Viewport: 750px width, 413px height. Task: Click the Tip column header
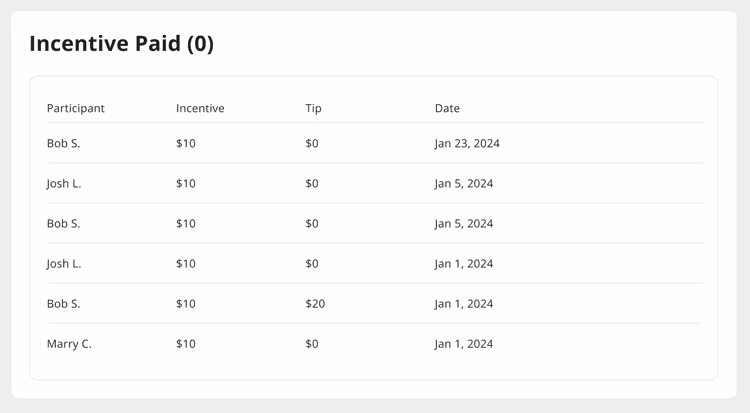tap(313, 109)
